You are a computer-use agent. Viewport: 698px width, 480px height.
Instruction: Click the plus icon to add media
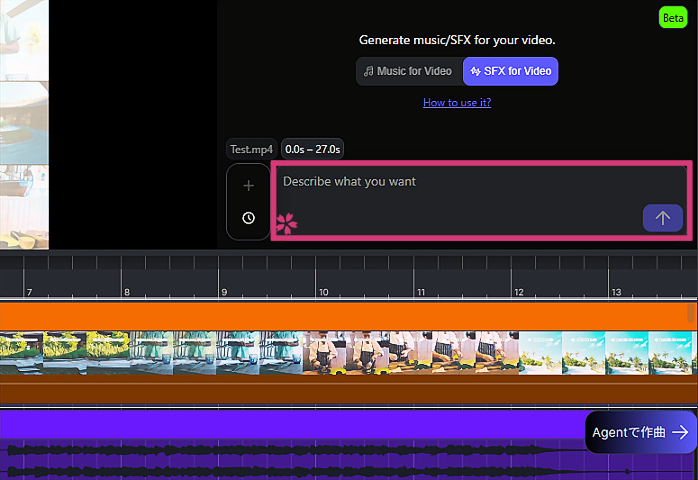coord(248,186)
